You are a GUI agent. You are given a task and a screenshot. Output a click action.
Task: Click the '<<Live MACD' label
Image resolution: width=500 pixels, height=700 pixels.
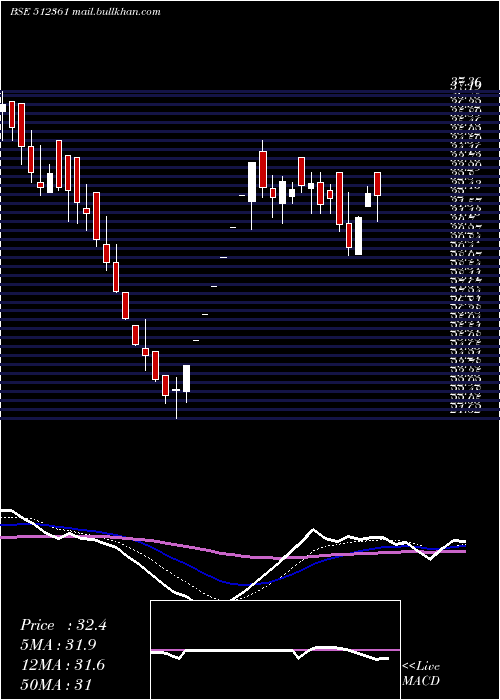(x=421, y=674)
